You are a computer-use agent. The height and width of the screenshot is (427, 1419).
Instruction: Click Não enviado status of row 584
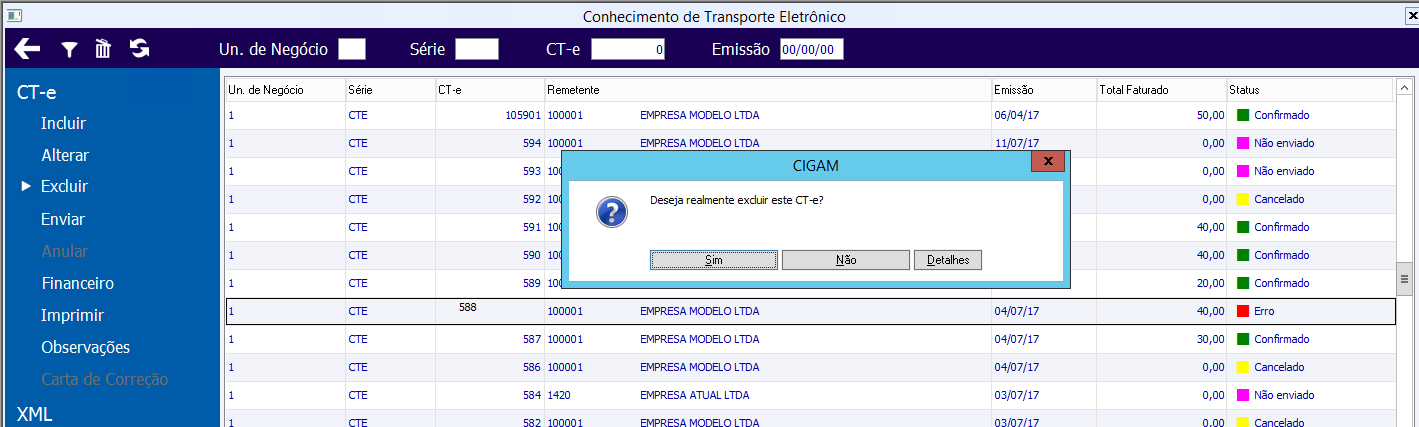coord(1284,395)
